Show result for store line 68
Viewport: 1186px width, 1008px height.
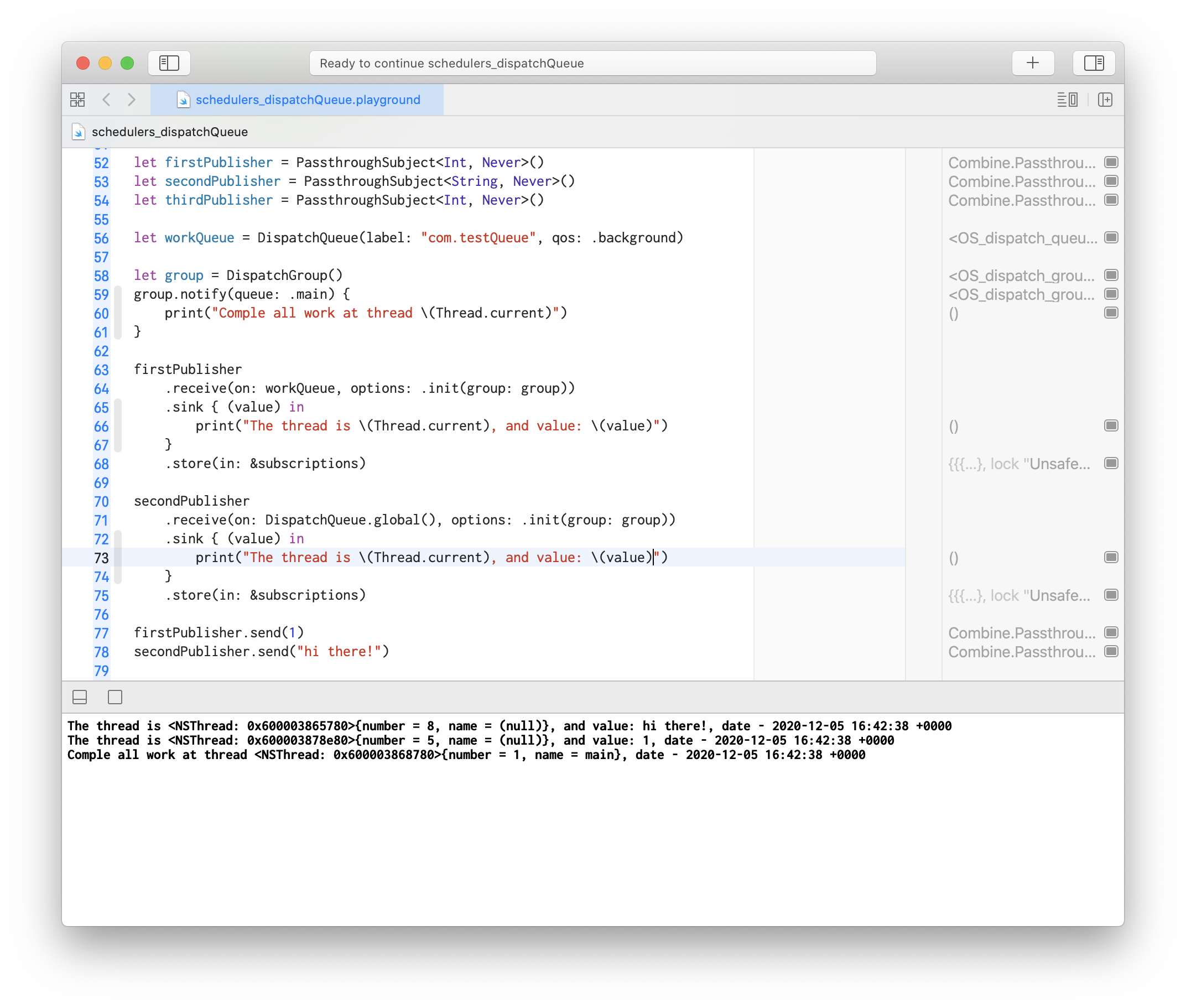(x=1111, y=463)
